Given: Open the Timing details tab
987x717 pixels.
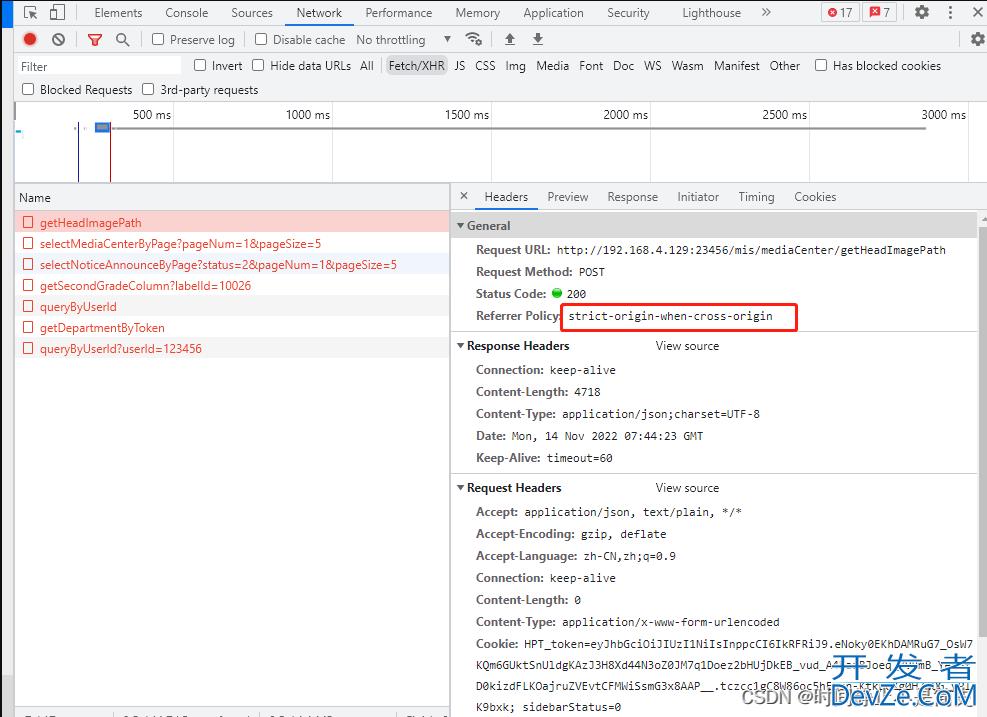Looking at the screenshot, I should click(756, 197).
